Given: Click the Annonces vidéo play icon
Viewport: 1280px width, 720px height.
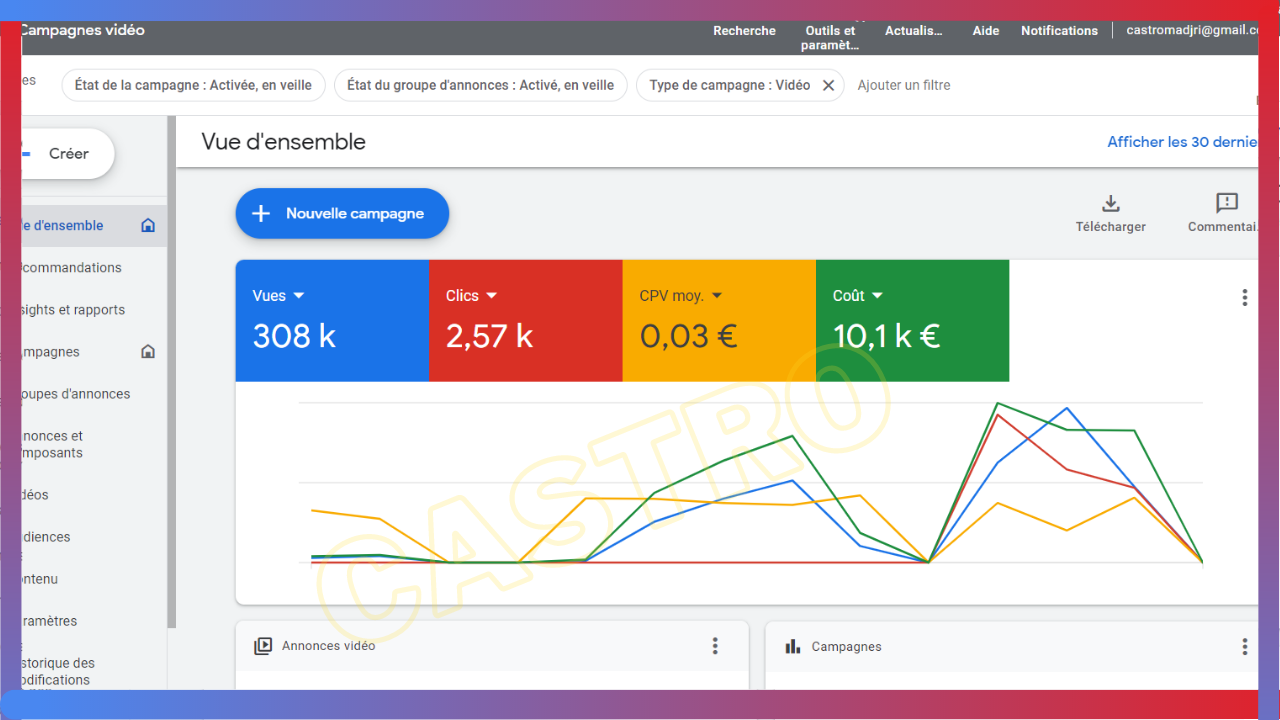Looking at the screenshot, I should pyautogui.click(x=263, y=646).
